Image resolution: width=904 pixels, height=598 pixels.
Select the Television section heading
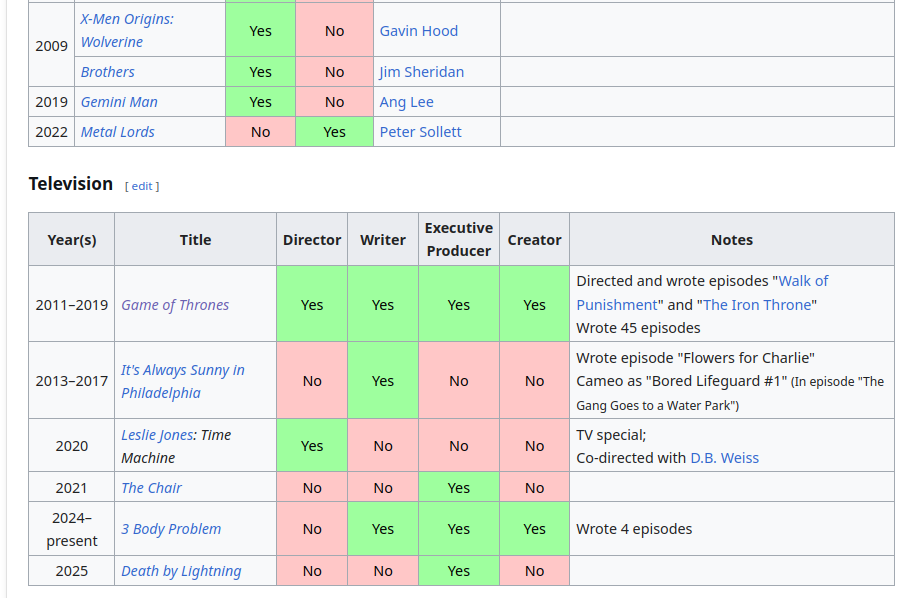click(71, 184)
